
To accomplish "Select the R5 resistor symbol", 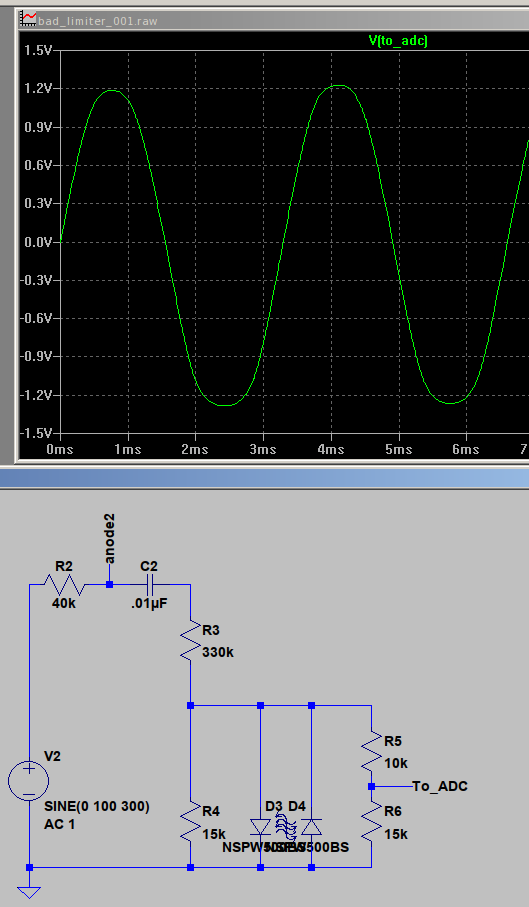I will click(372, 751).
